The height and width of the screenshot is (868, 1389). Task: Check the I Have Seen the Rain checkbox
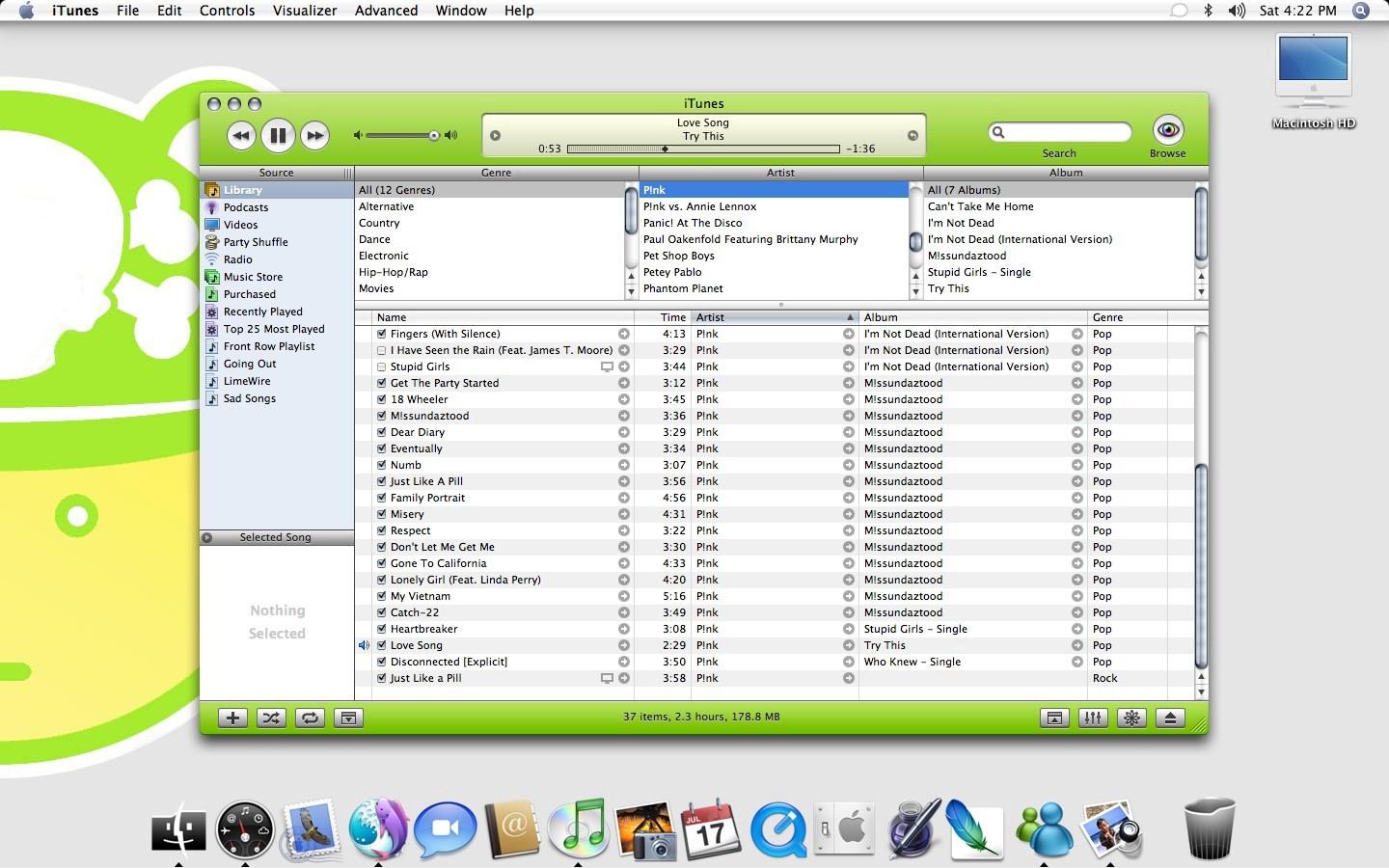coord(382,350)
